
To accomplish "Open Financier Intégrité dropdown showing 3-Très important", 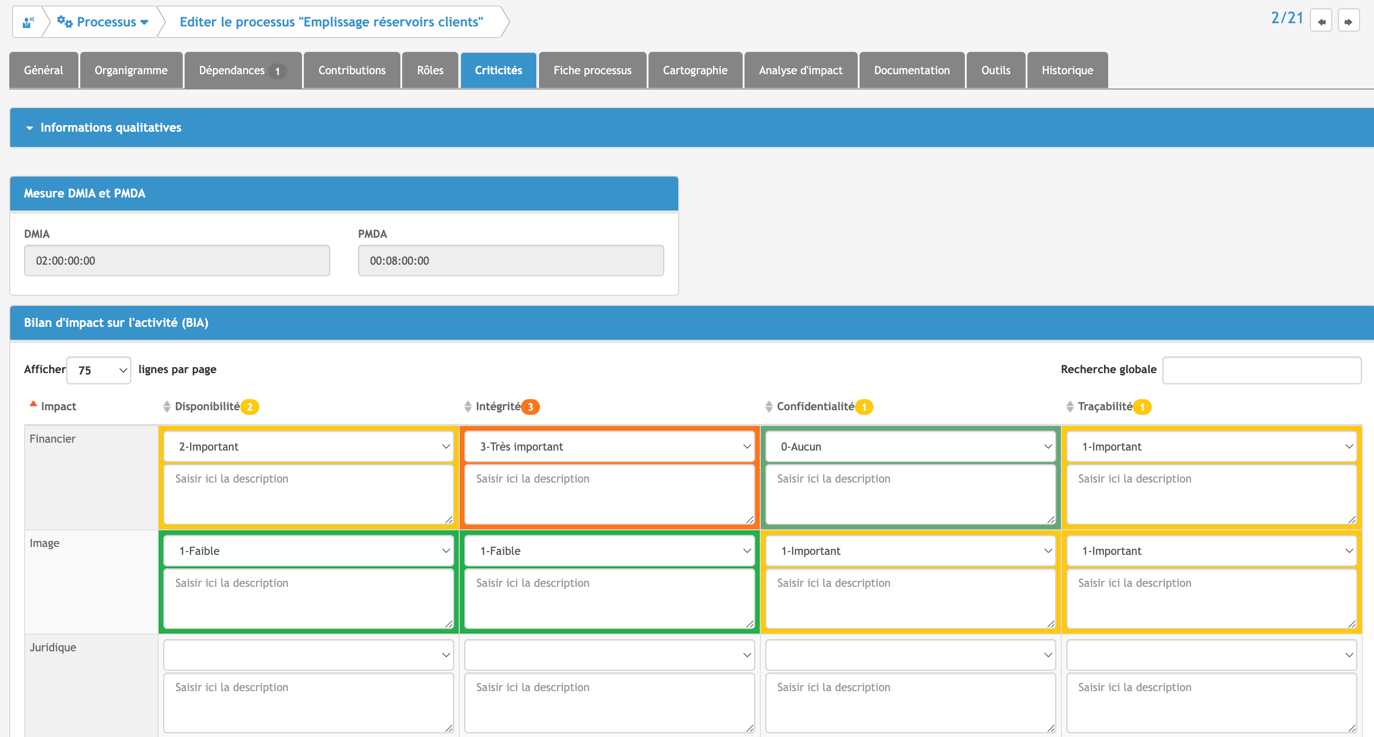I will [x=610, y=447].
